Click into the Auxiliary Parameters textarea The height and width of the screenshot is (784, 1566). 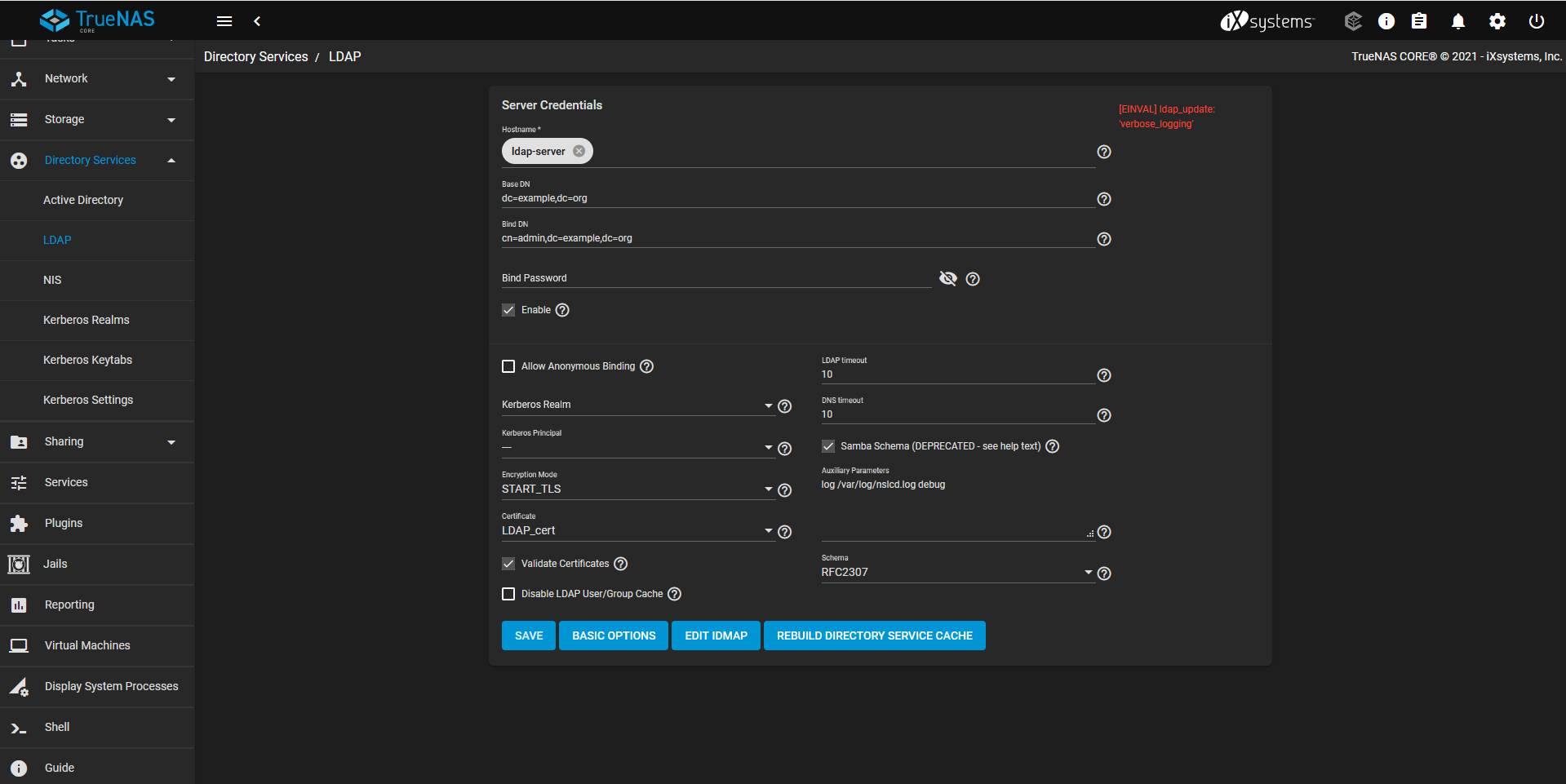[x=957, y=508]
